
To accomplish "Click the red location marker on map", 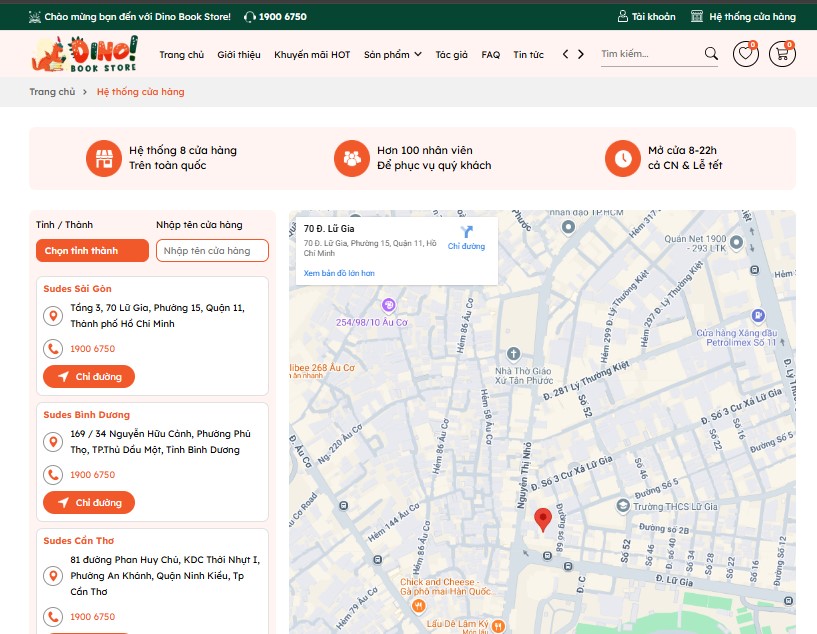I will coord(543,520).
